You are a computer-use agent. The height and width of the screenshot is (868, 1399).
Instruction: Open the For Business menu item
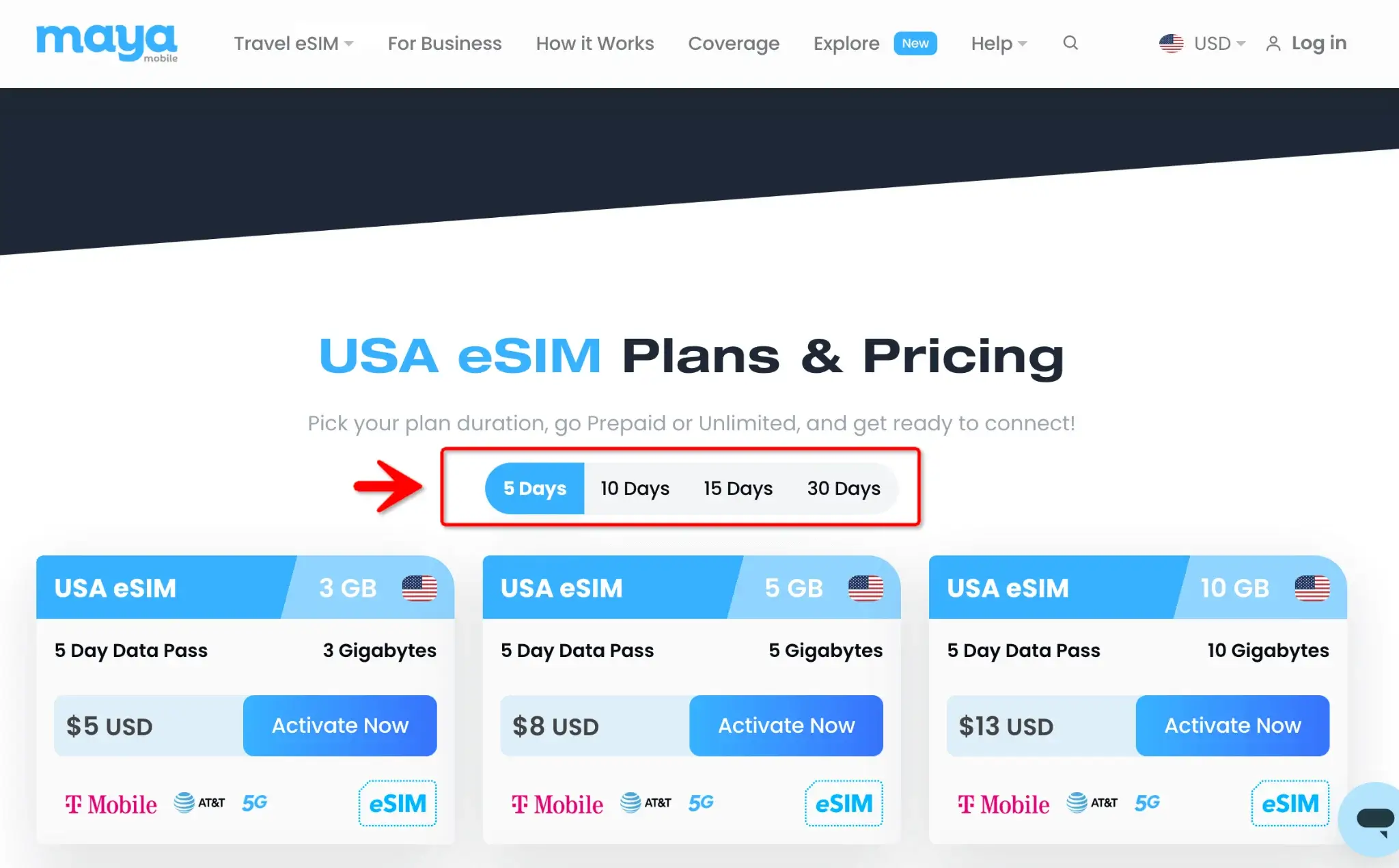[444, 43]
